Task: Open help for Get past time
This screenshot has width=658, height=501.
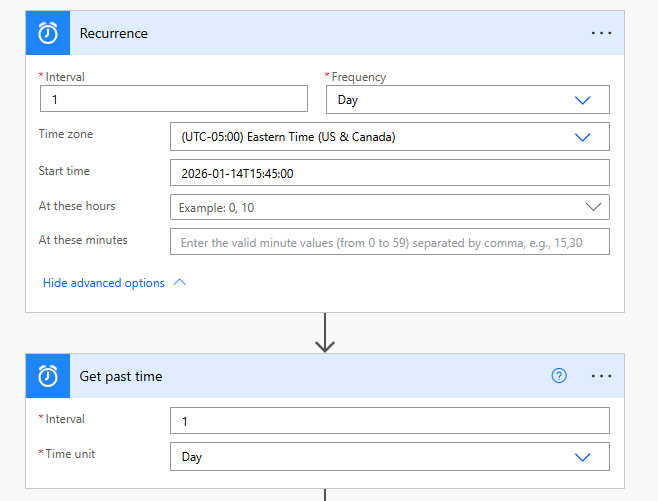Action: [x=559, y=376]
